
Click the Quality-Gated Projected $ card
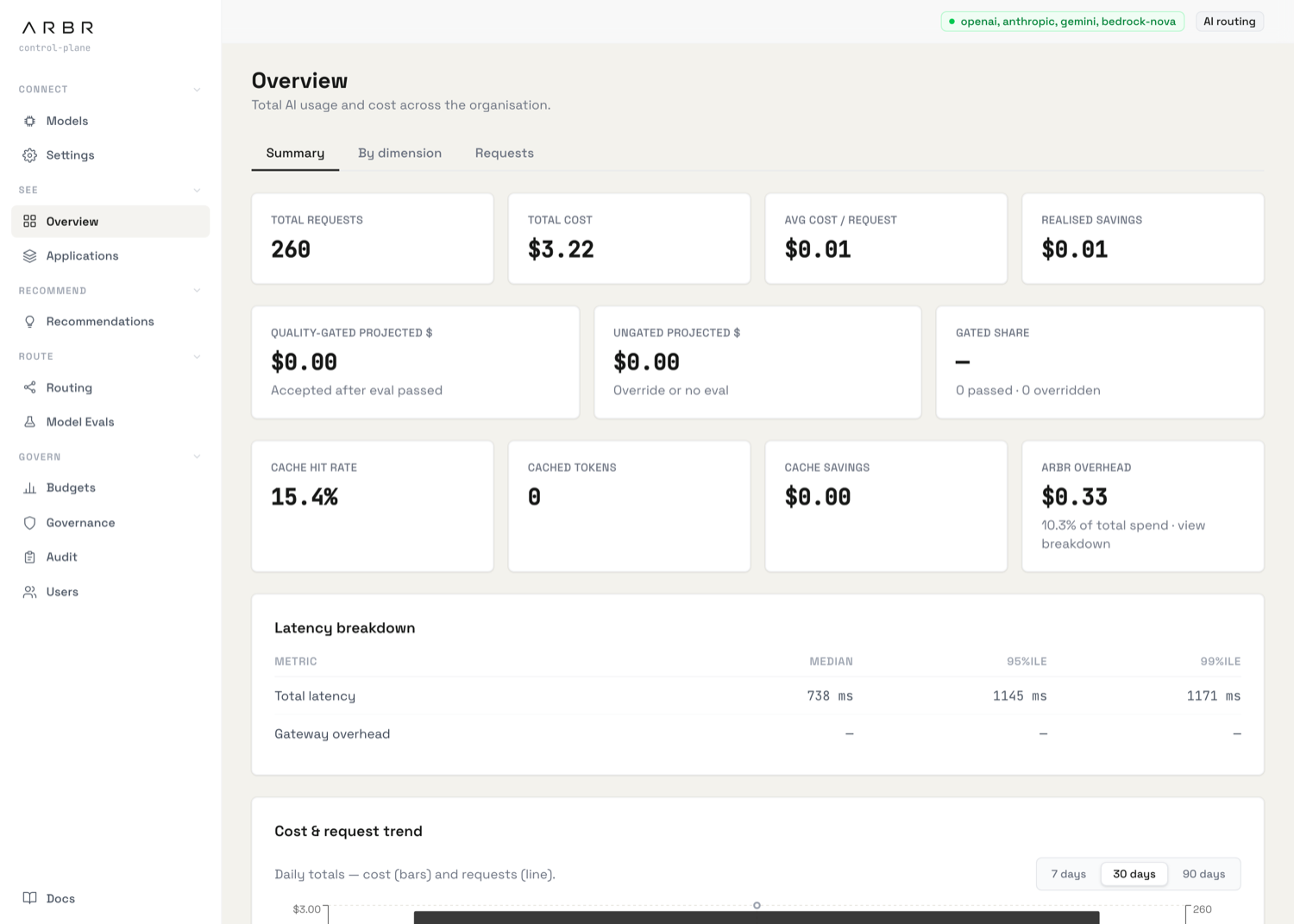[415, 362]
